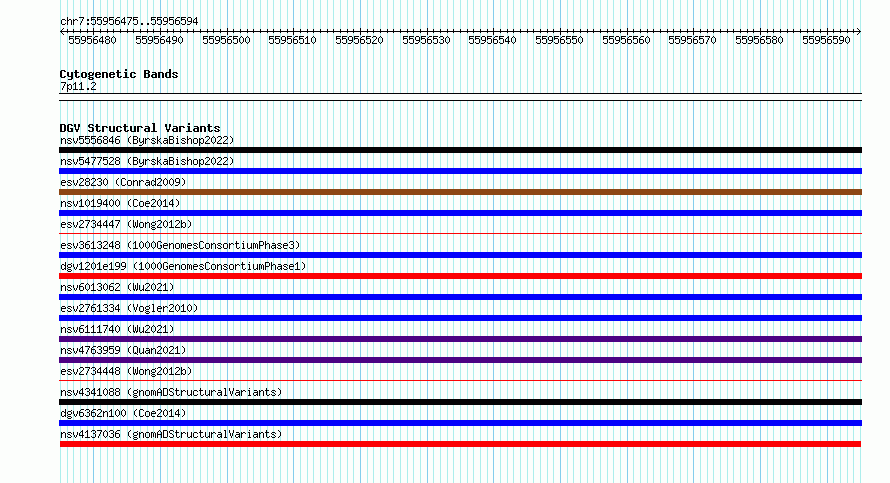Select the black bar under nsv4341088
890x483 pixels.
pyautogui.click(x=460, y=402)
